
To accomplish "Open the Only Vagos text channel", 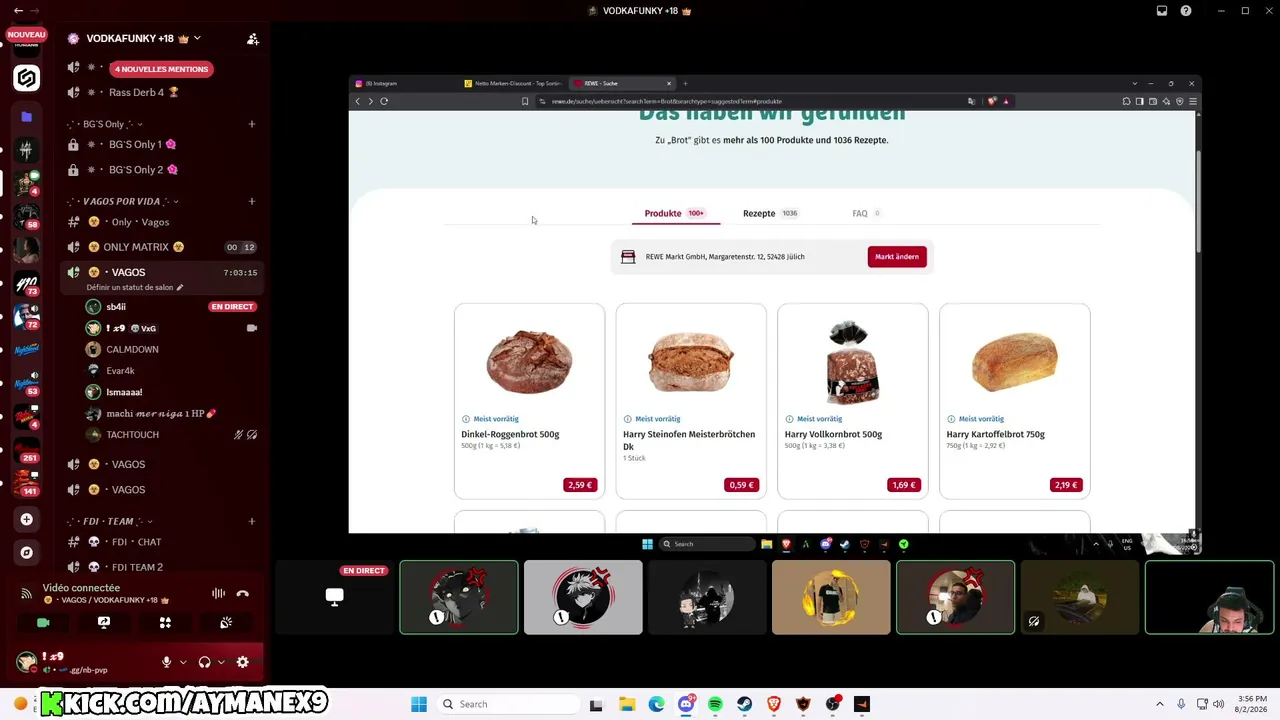I will point(162,222).
